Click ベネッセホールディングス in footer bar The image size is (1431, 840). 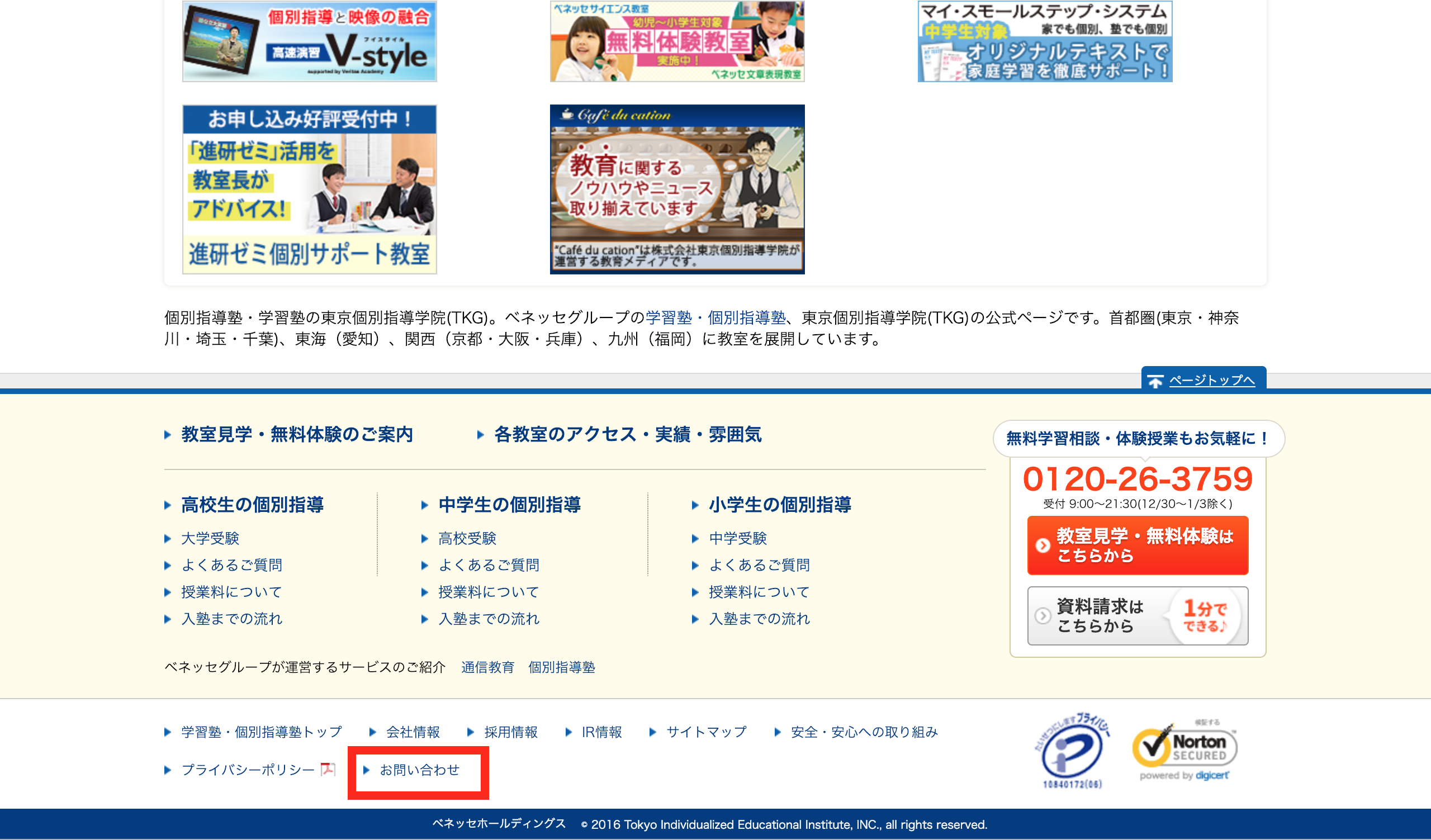coord(499,824)
